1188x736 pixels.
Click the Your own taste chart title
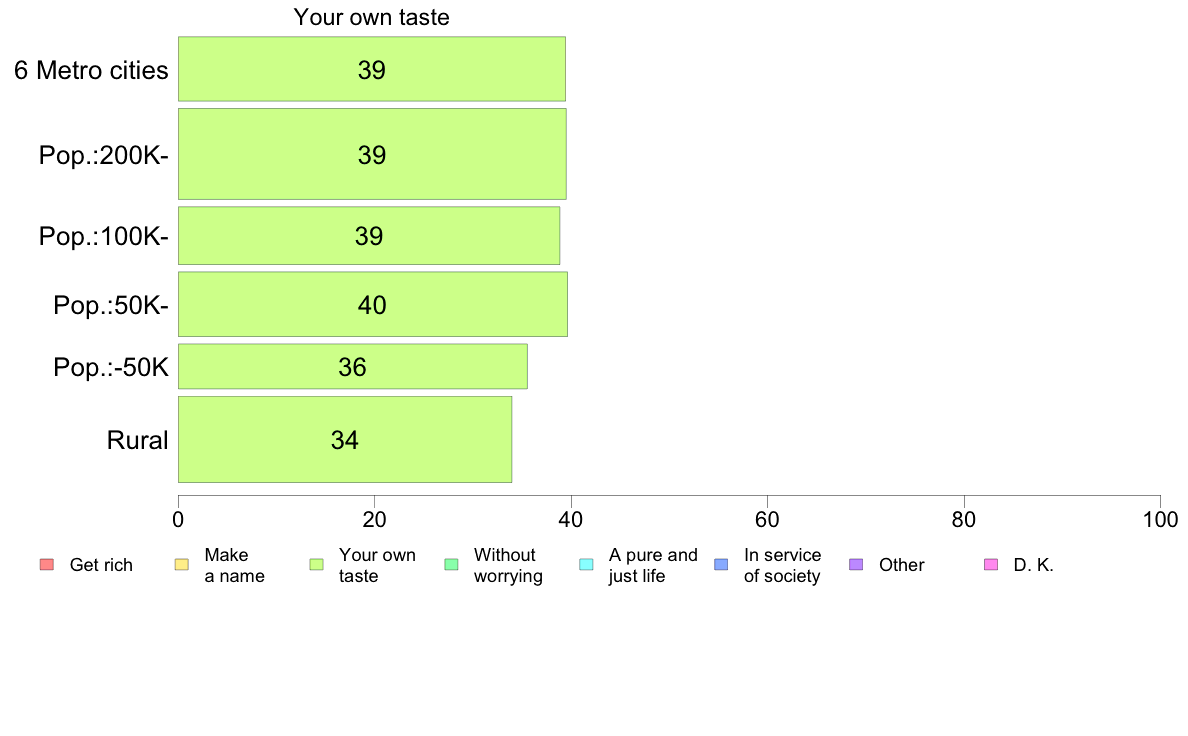(371, 17)
